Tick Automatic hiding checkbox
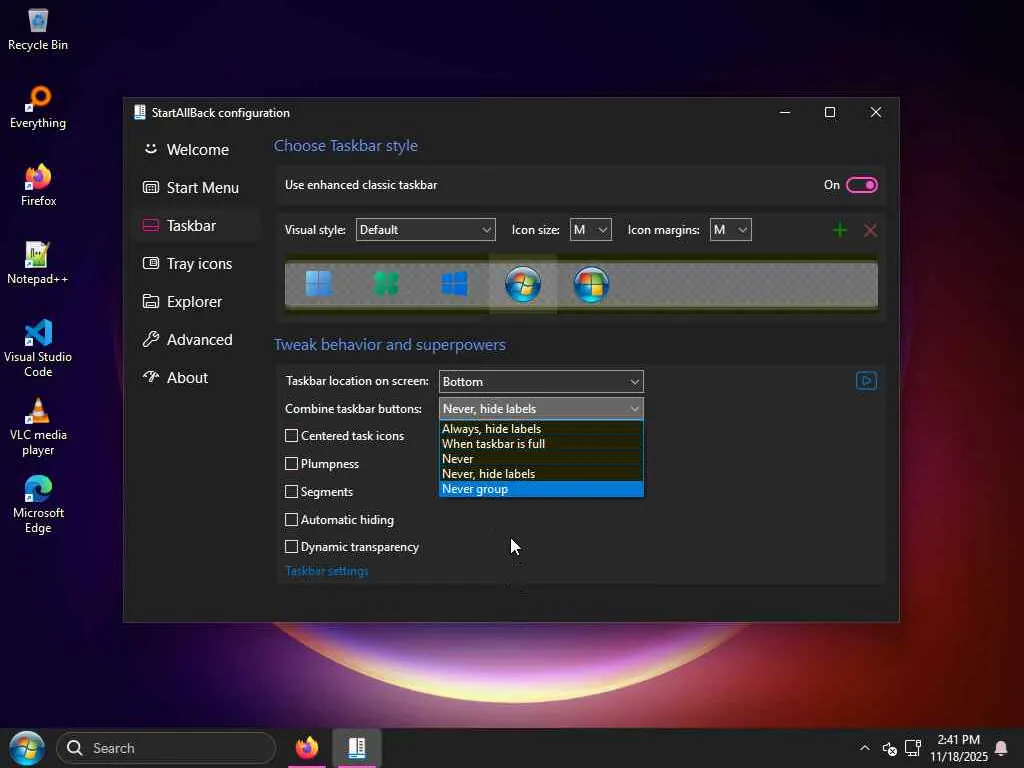This screenshot has width=1024, height=768. 291,520
